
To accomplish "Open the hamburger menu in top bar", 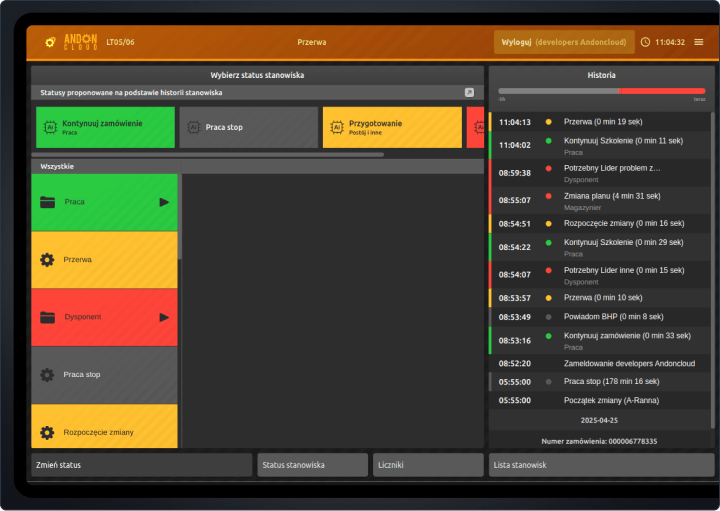I will [x=698, y=42].
